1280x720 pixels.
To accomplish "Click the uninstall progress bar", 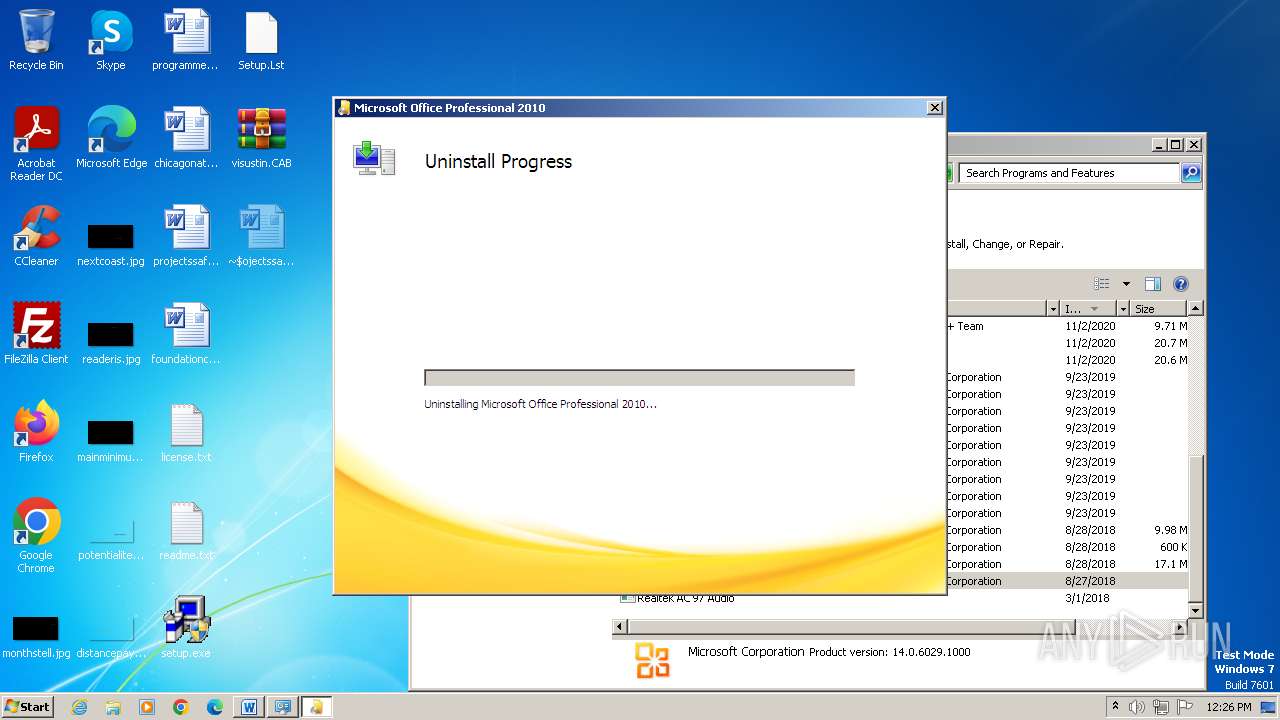I will click(x=639, y=378).
